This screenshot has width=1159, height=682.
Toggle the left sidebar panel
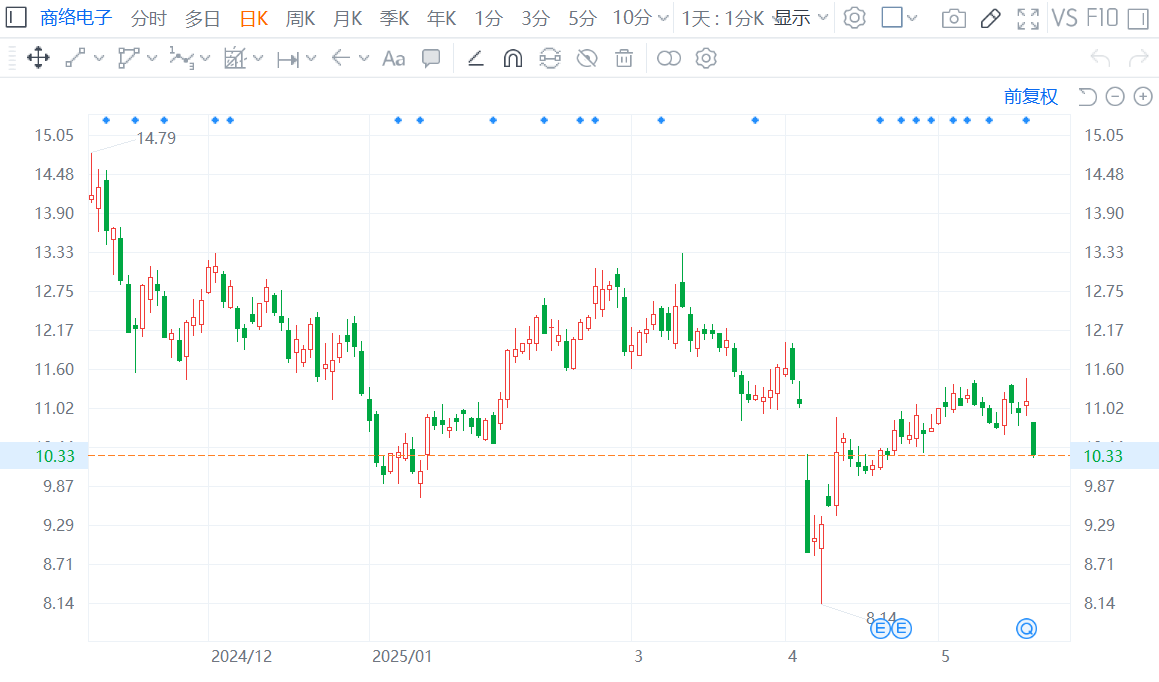pyautogui.click(x=16, y=17)
